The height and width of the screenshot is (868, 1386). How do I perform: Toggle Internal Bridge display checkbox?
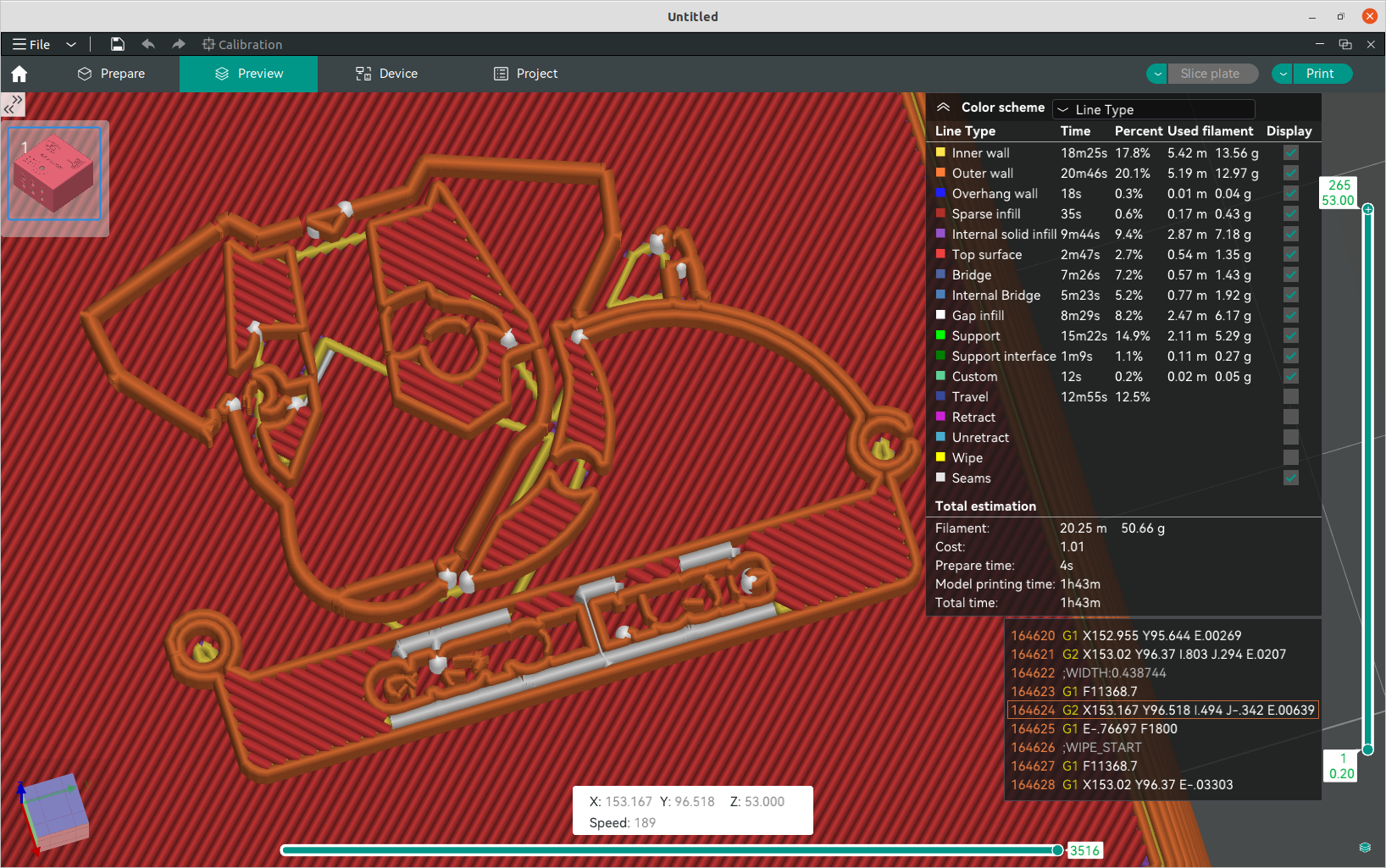coord(1291,295)
